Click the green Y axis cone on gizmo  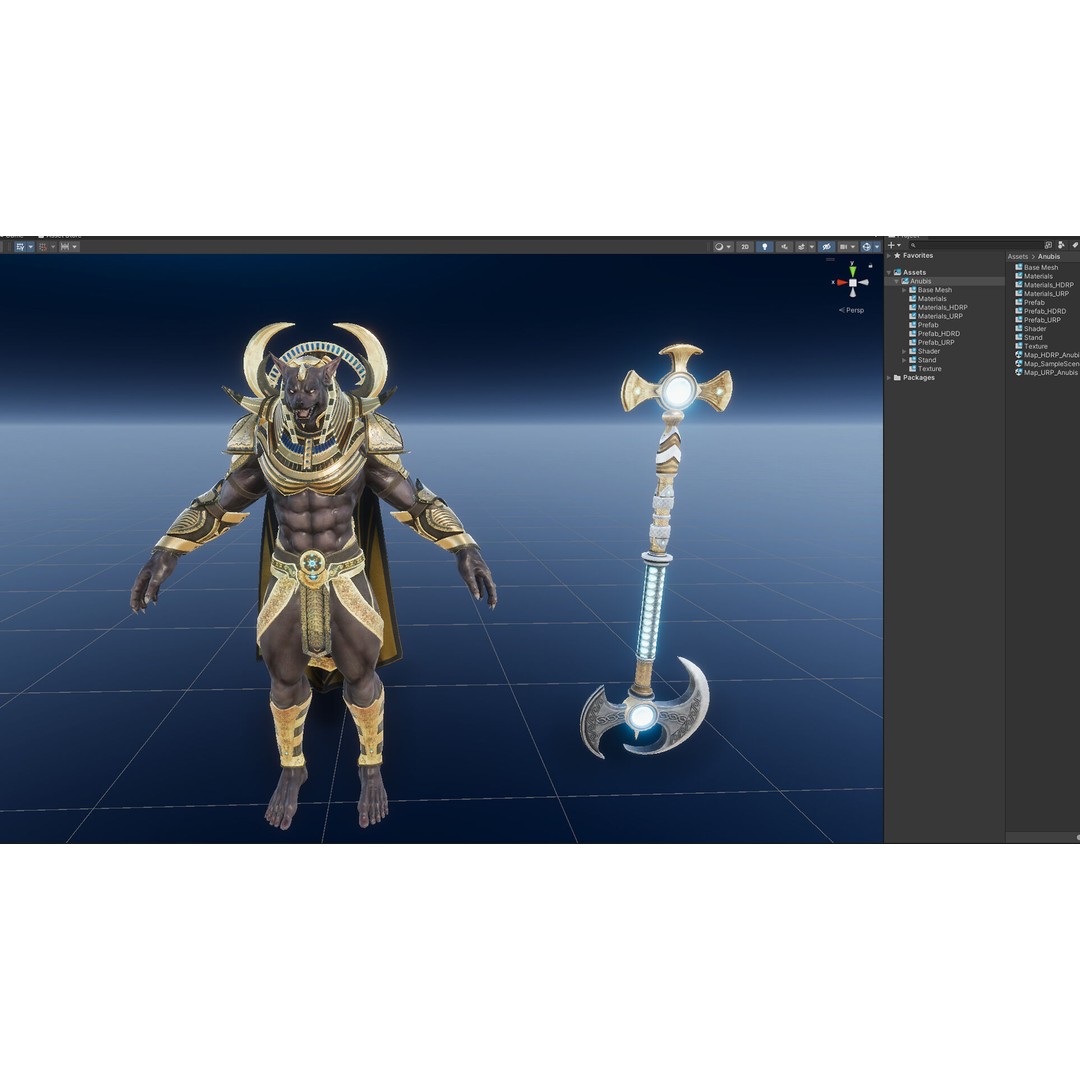point(853,271)
